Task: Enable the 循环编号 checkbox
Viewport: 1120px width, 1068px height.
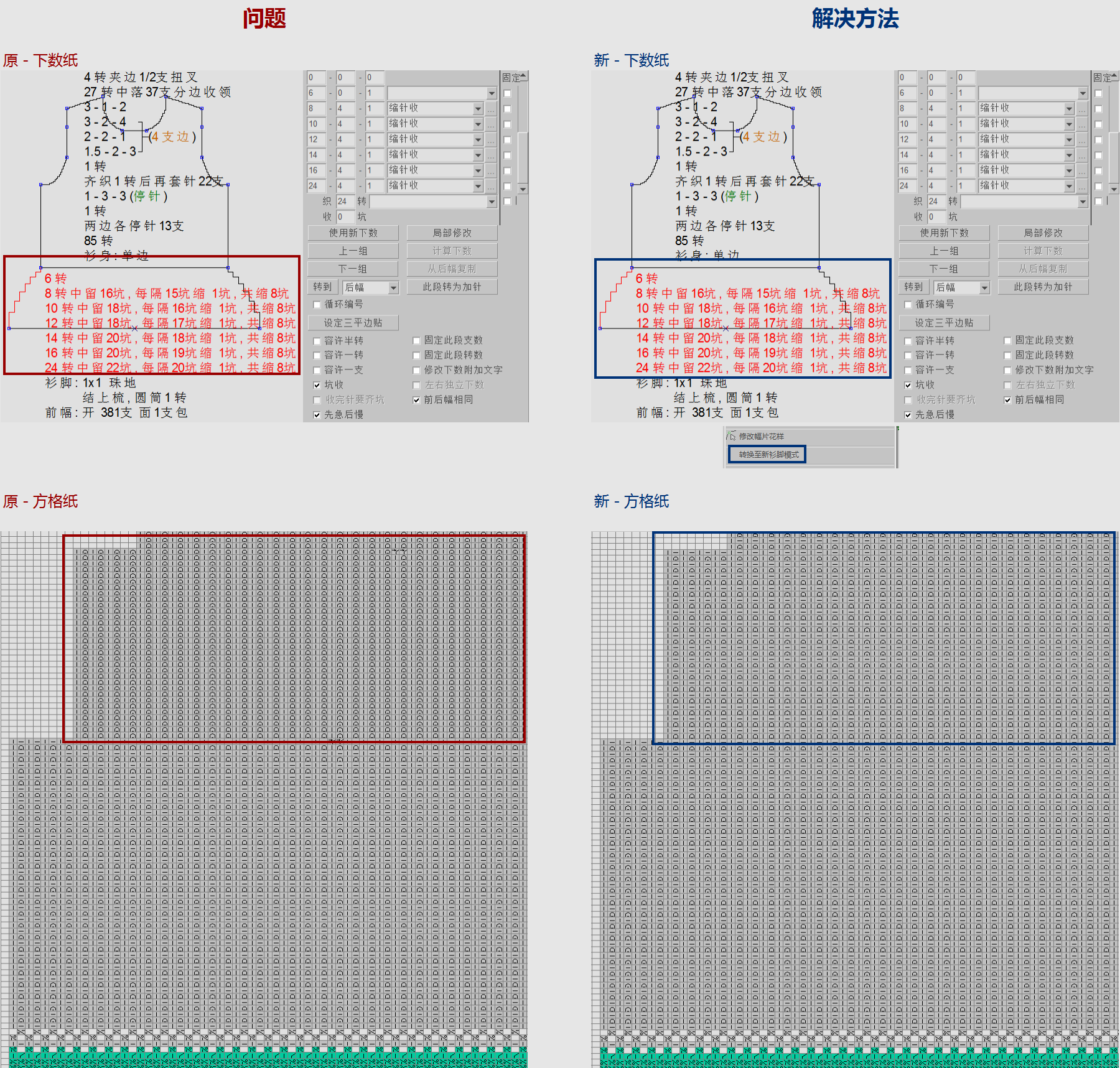Action: tap(317, 304)
